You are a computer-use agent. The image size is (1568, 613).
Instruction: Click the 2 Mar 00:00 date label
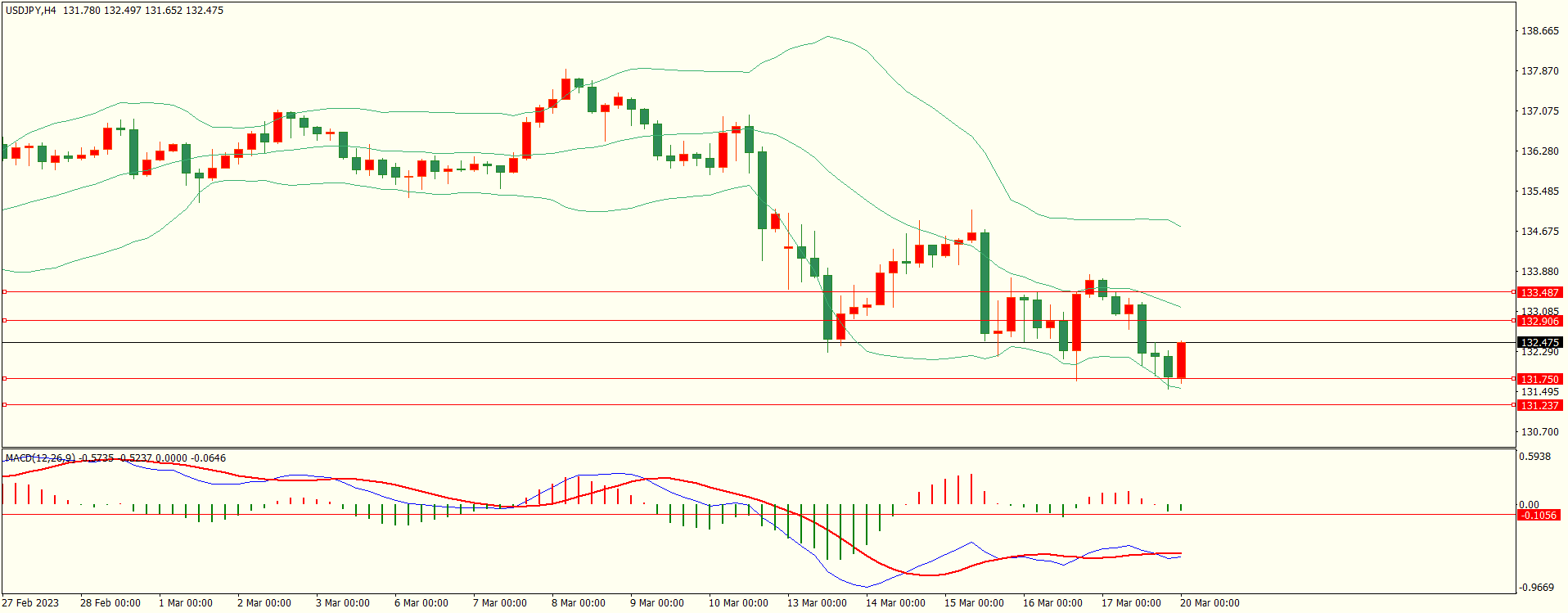(x=264, y=603)
